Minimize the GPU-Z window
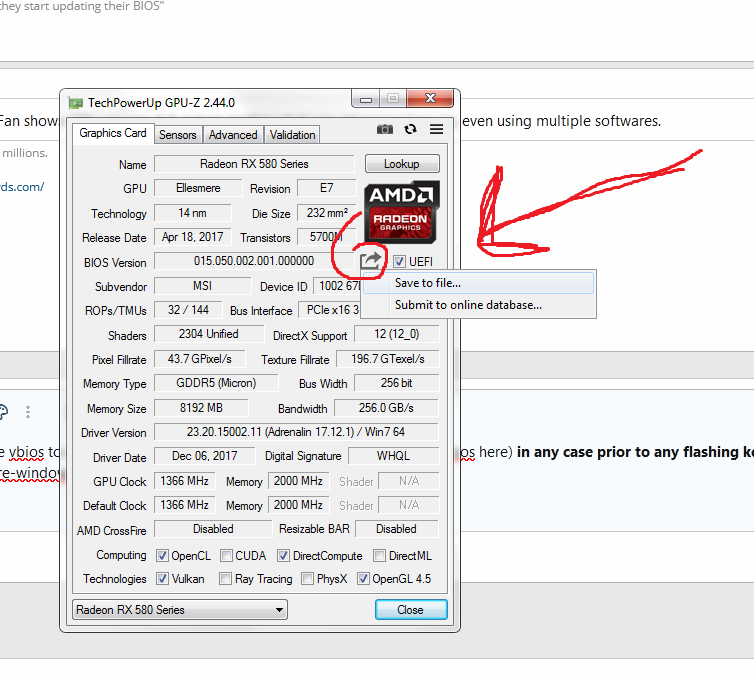The width and height of the screenshot is (754, 677). (x=366, y=99)
